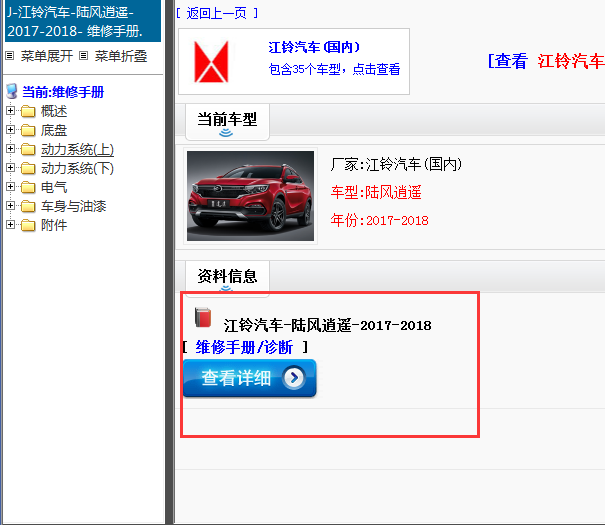605x525 pixels.
Task: Open the 动力系统(下) section
Action: pyautogui.click(x=77, y=168)
